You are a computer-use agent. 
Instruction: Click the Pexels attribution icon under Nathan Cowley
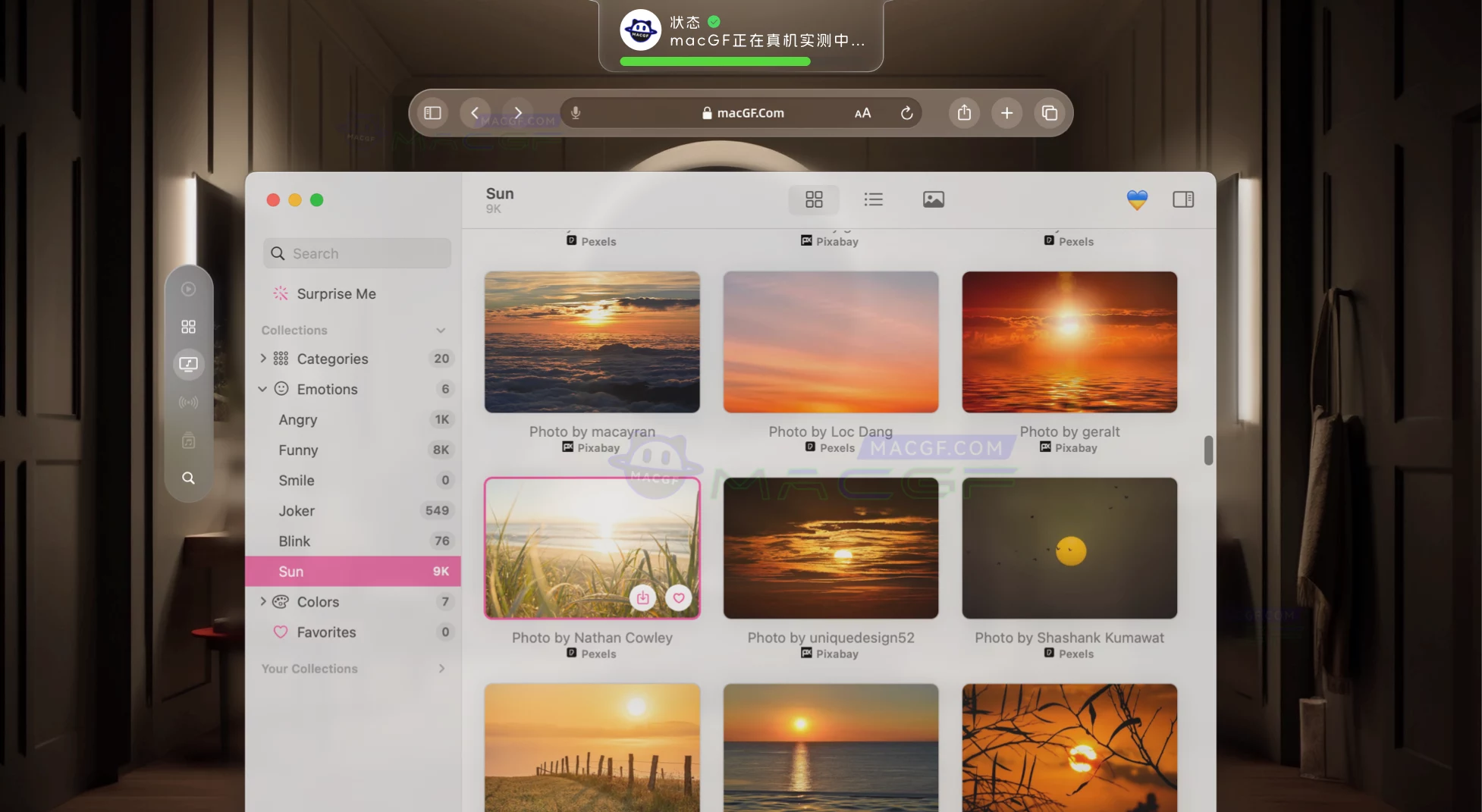(x=570, y=654)
